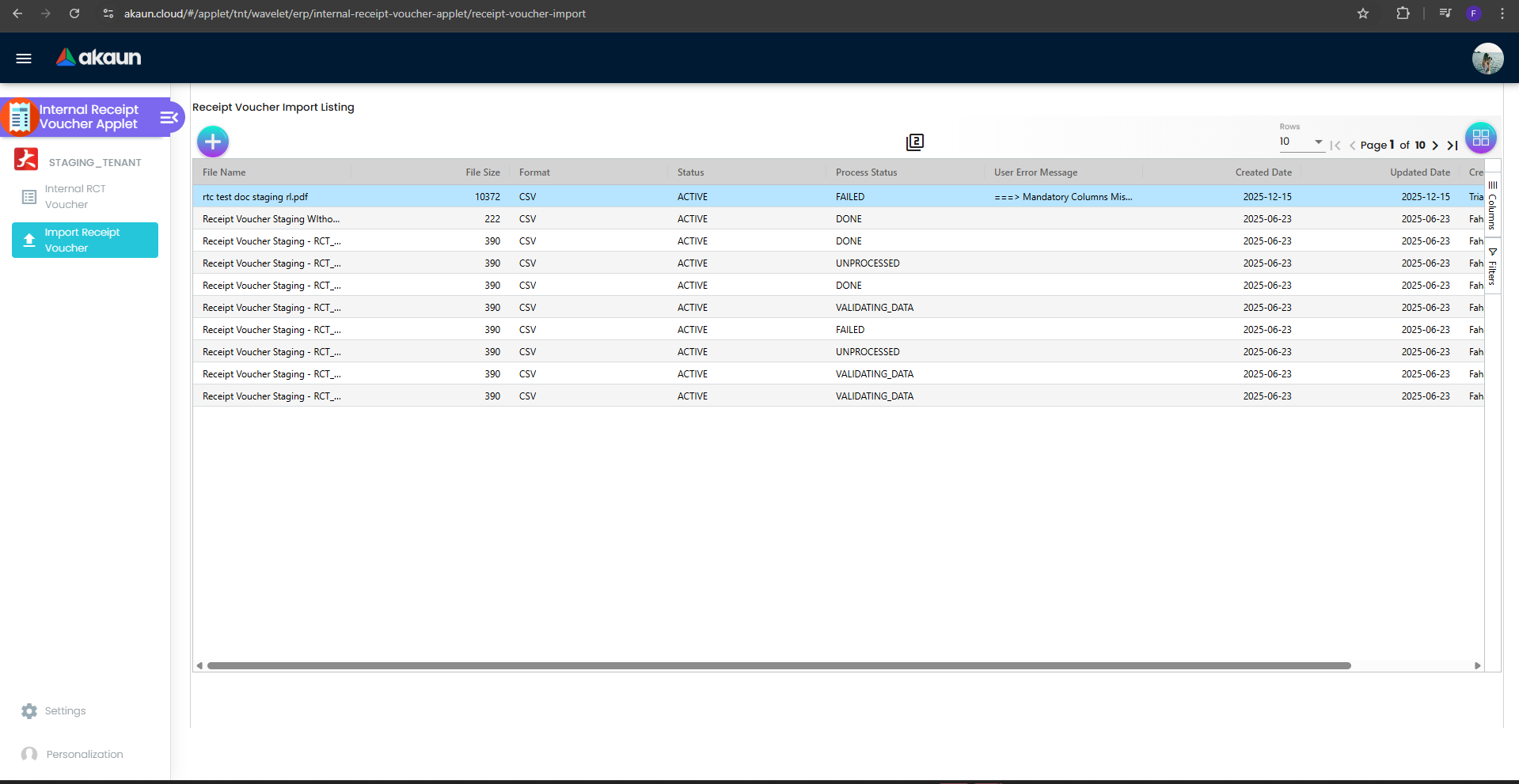Select the Import Receipt Voucher menu item

(85, 240)
